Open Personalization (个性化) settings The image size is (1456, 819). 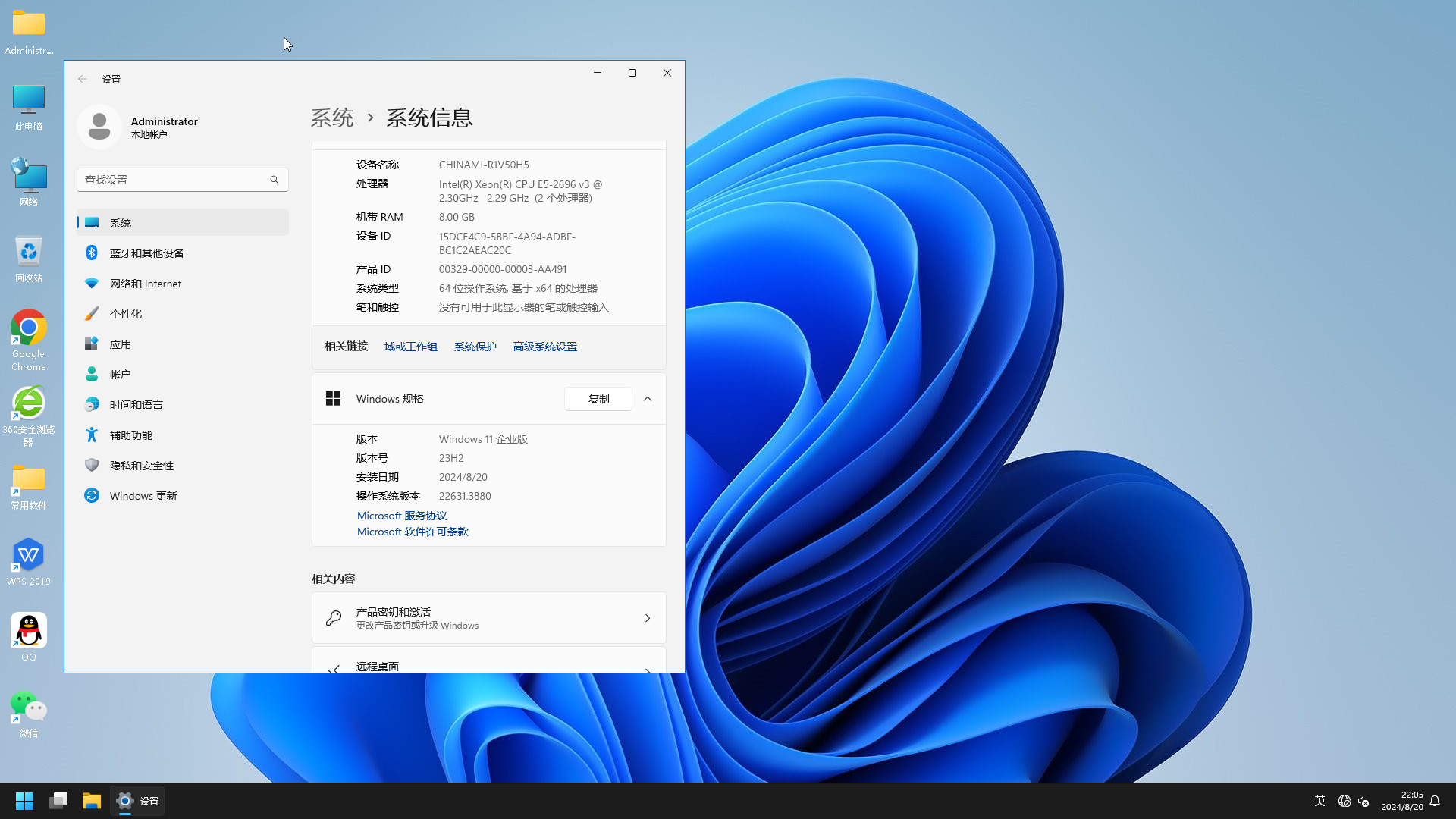point(182,313)
